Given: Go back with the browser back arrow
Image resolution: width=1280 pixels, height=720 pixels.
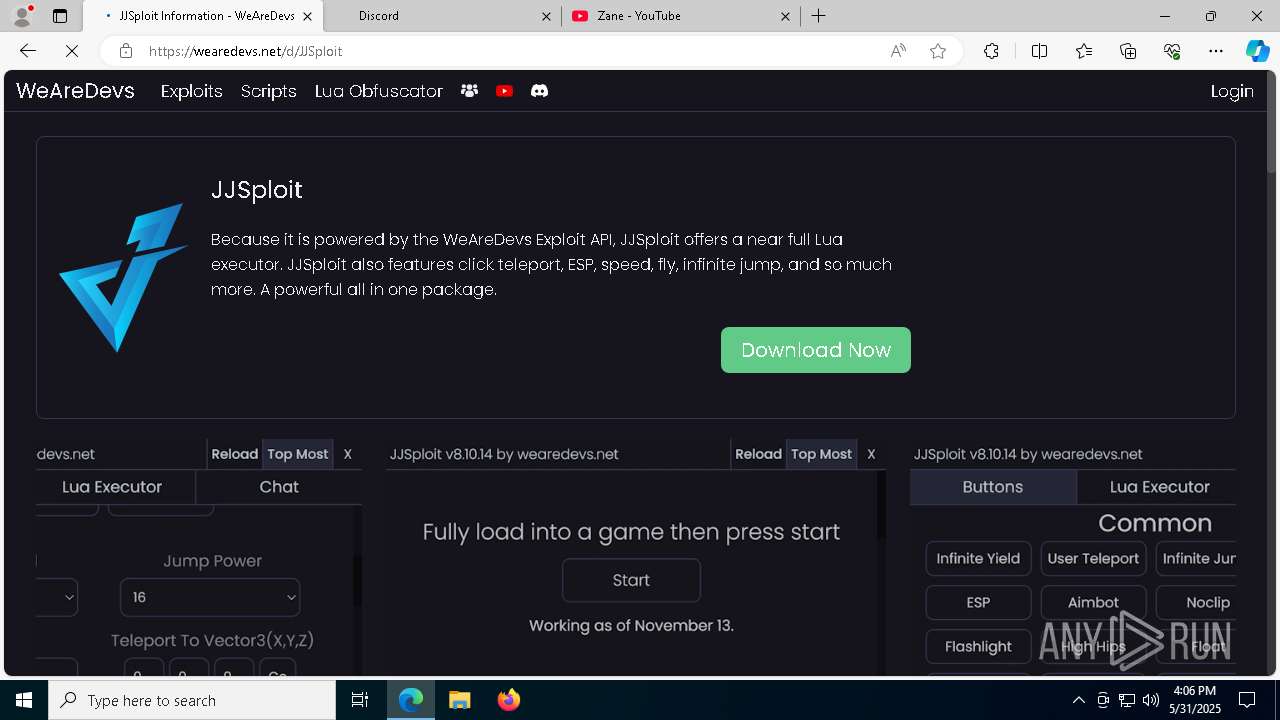Looking at the screenshot, I should [28, 51].
